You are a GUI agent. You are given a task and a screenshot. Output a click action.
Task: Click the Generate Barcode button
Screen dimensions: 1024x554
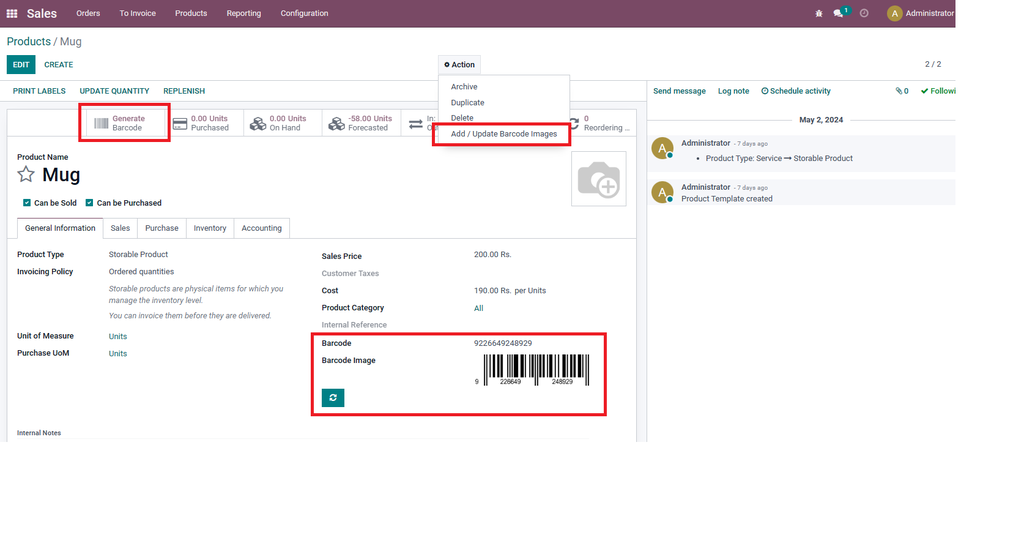tap(125, 123)
